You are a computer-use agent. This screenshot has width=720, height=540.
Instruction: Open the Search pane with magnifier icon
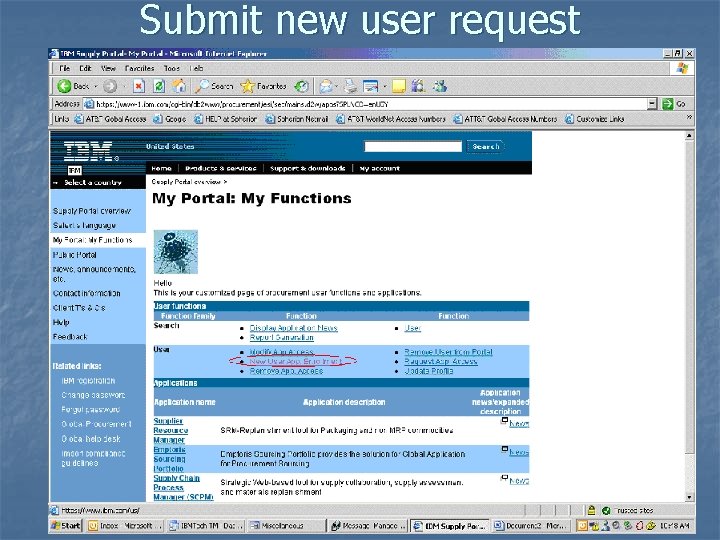(214, 86)
